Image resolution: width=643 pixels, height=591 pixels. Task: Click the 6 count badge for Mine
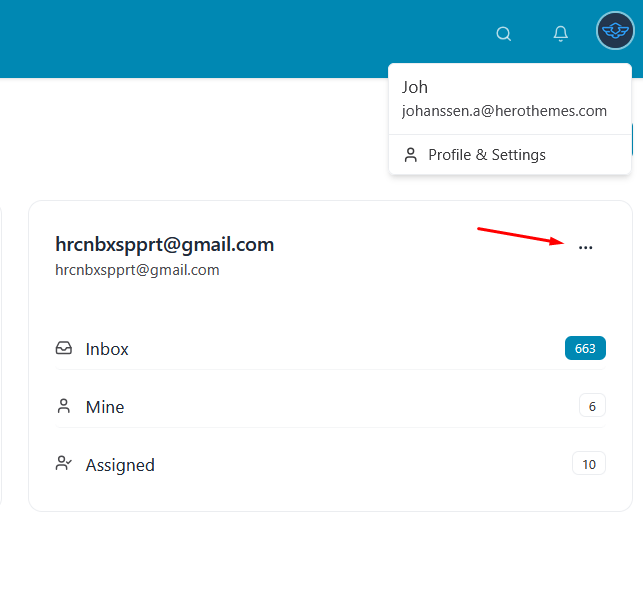pyautogui.click(x=592, y=406)
